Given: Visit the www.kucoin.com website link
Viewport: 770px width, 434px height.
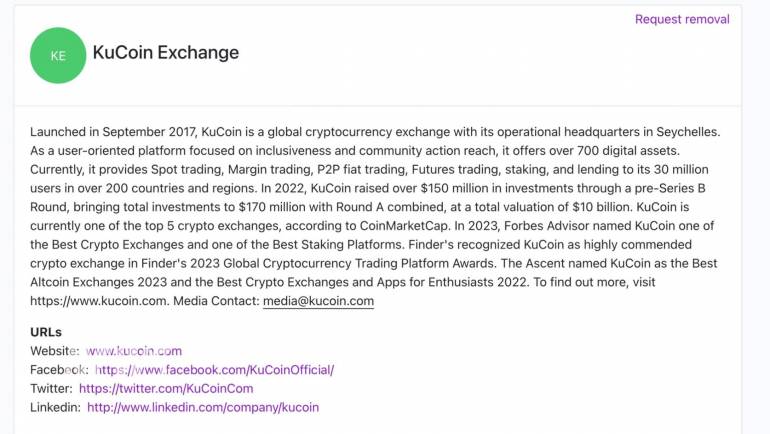Looking at the screenshot, I should (134, 351).
